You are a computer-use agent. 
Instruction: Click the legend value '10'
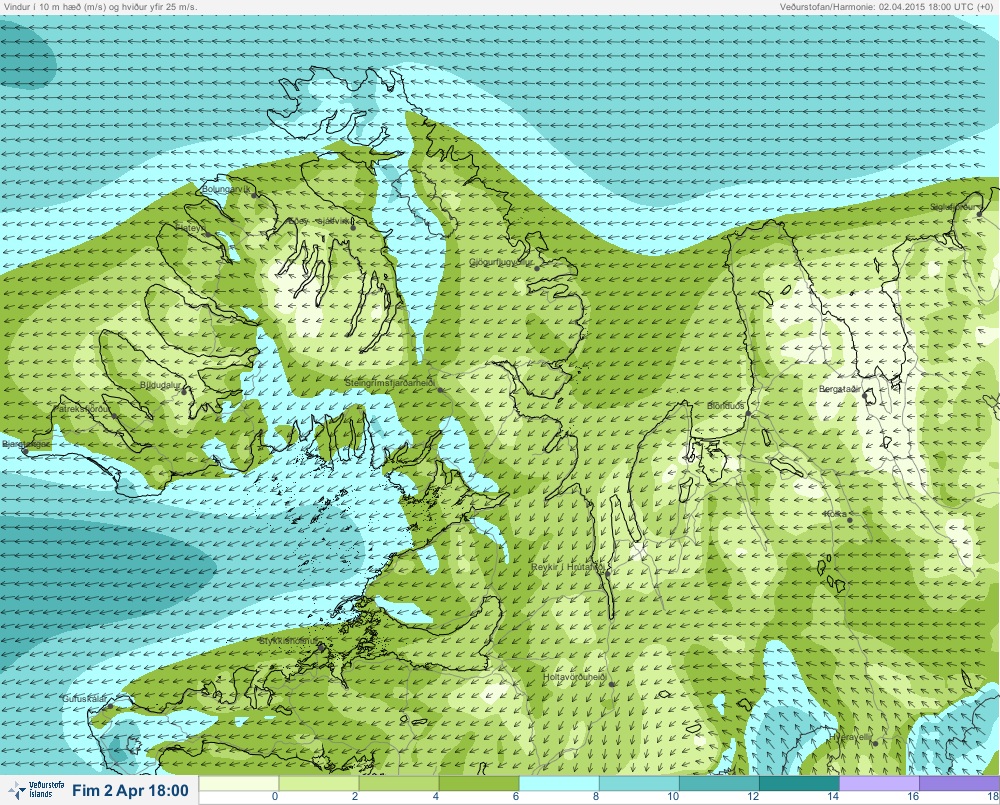click(673, 797)
